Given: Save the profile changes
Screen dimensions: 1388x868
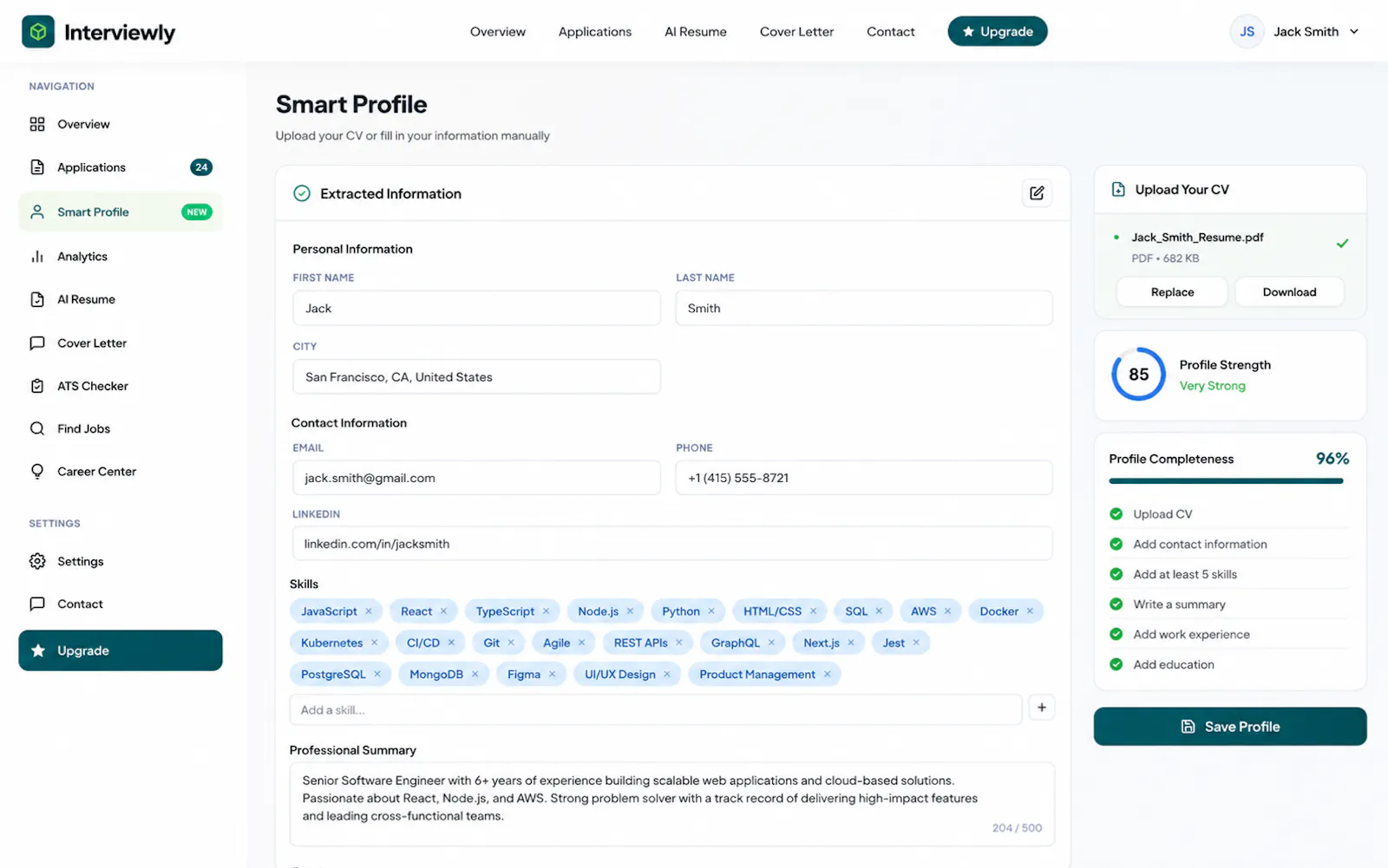Looking at the screenshot, I should [1230, 727].
